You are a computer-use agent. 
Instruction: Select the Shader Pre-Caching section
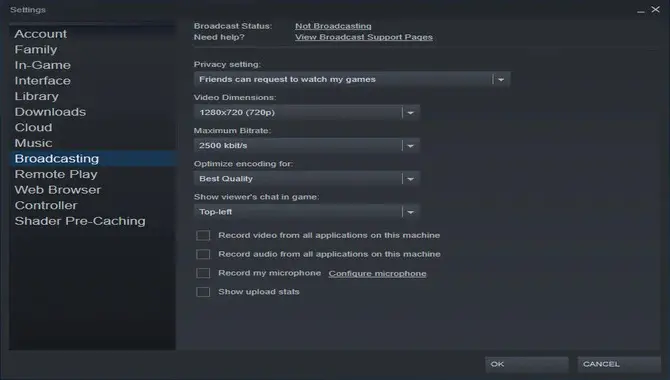coord(80,221)
